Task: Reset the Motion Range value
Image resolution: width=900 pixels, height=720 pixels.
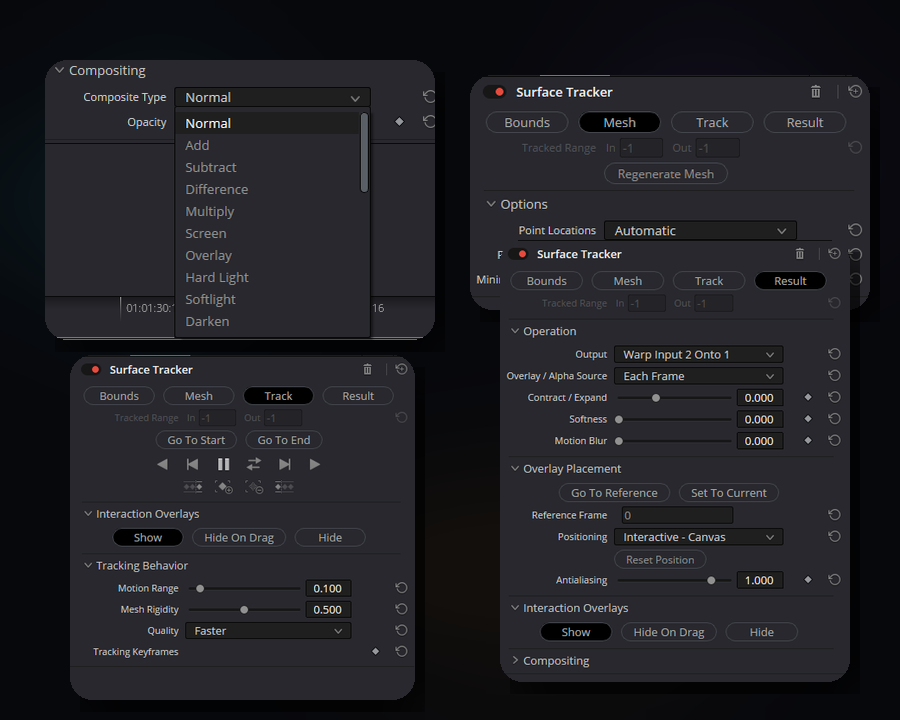Action: click(401, 588)
